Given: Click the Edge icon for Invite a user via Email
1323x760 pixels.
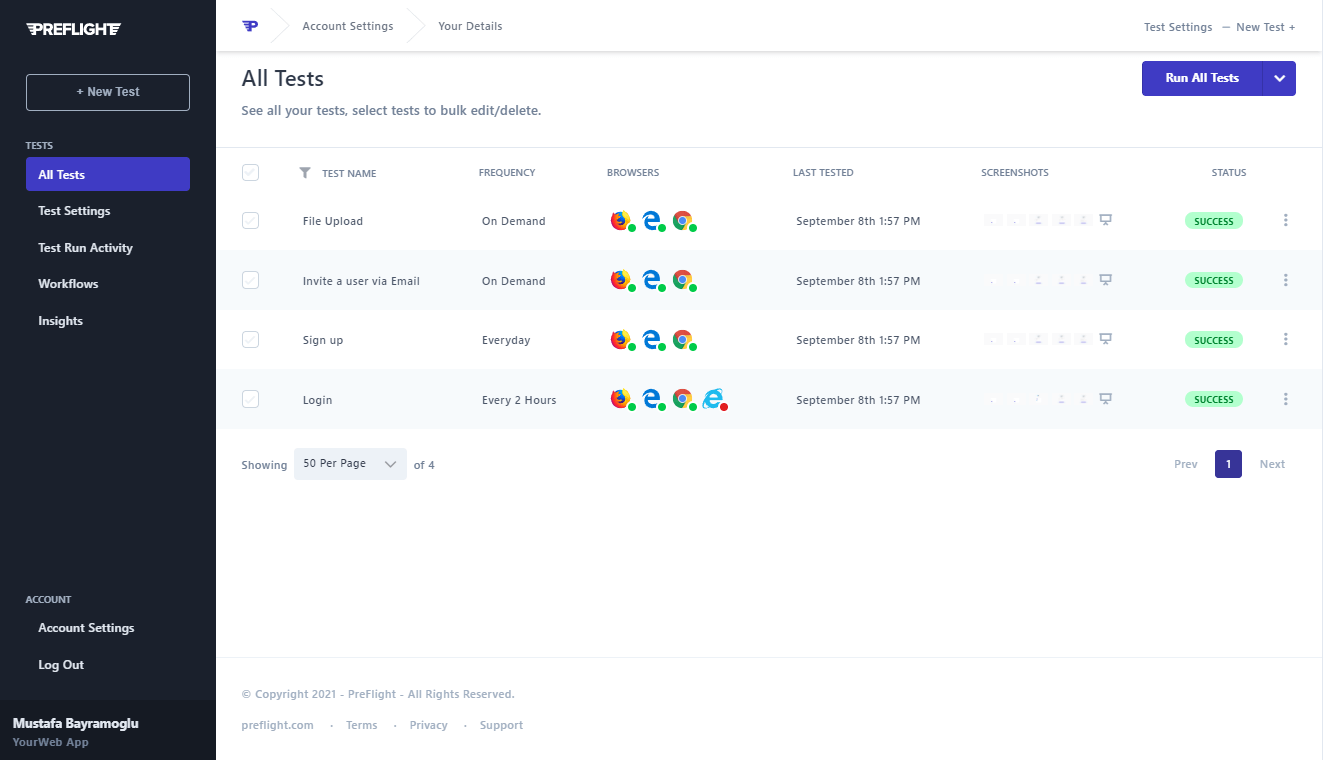Looking at the screenshot, I should coord(652,280).
